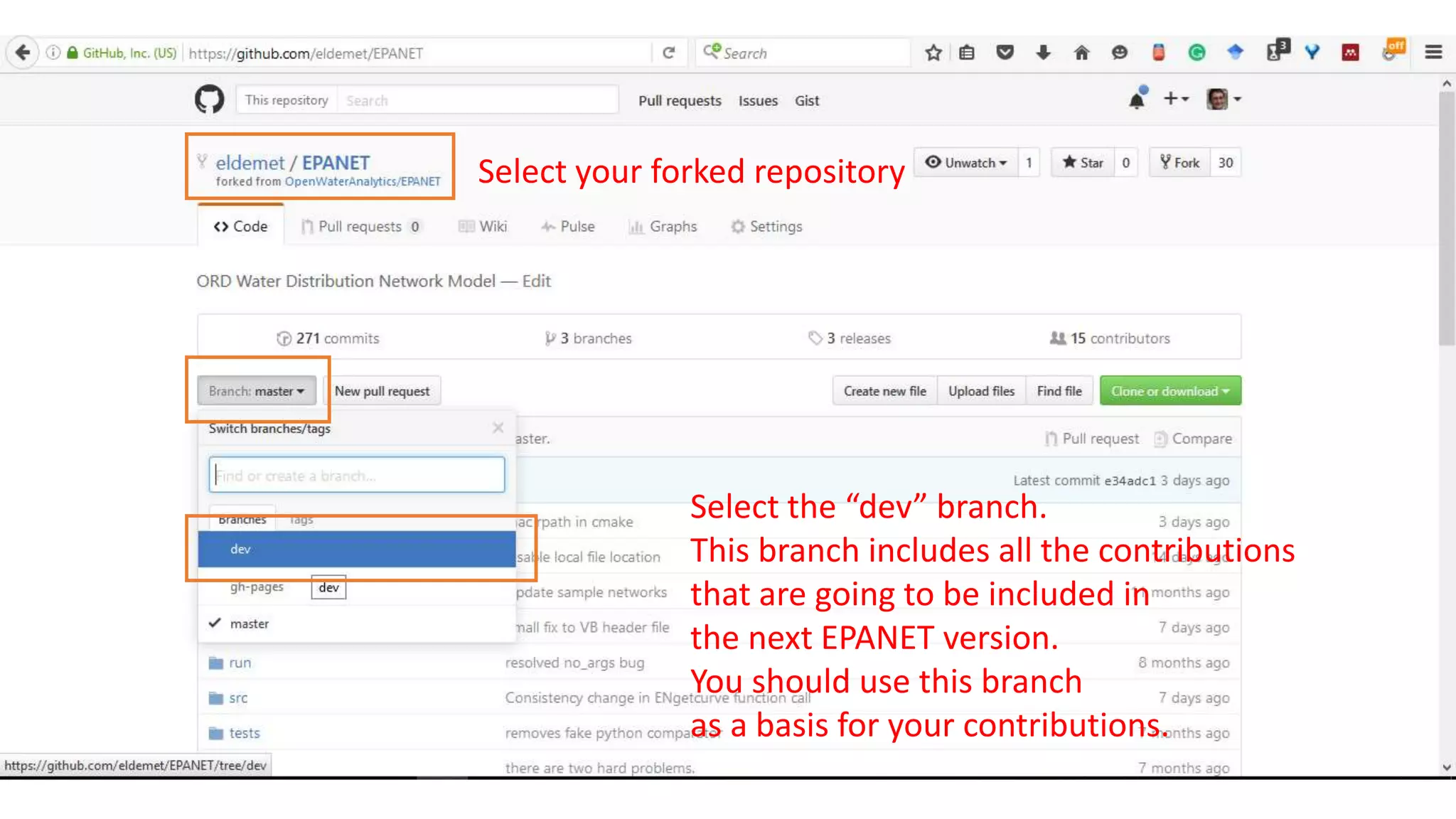Reload the page using refresh icon
This screenshot has width=1456, height=819.
[668, 53]
